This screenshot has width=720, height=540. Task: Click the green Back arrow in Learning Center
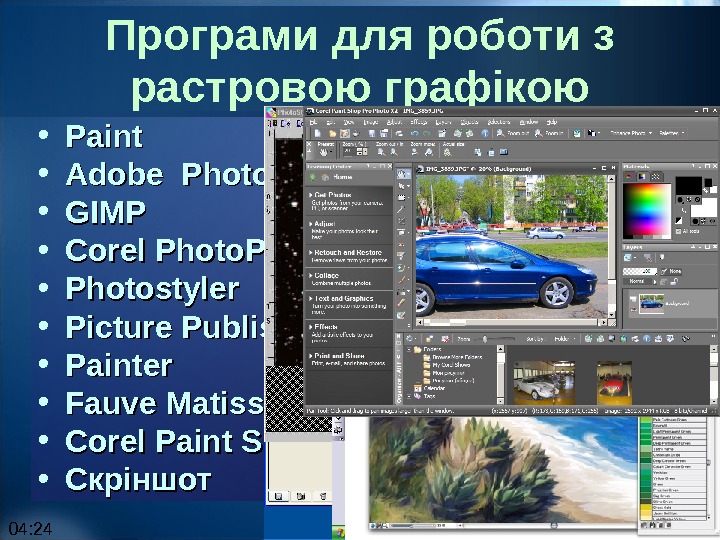pyautogui.click(x=313, y=177)
